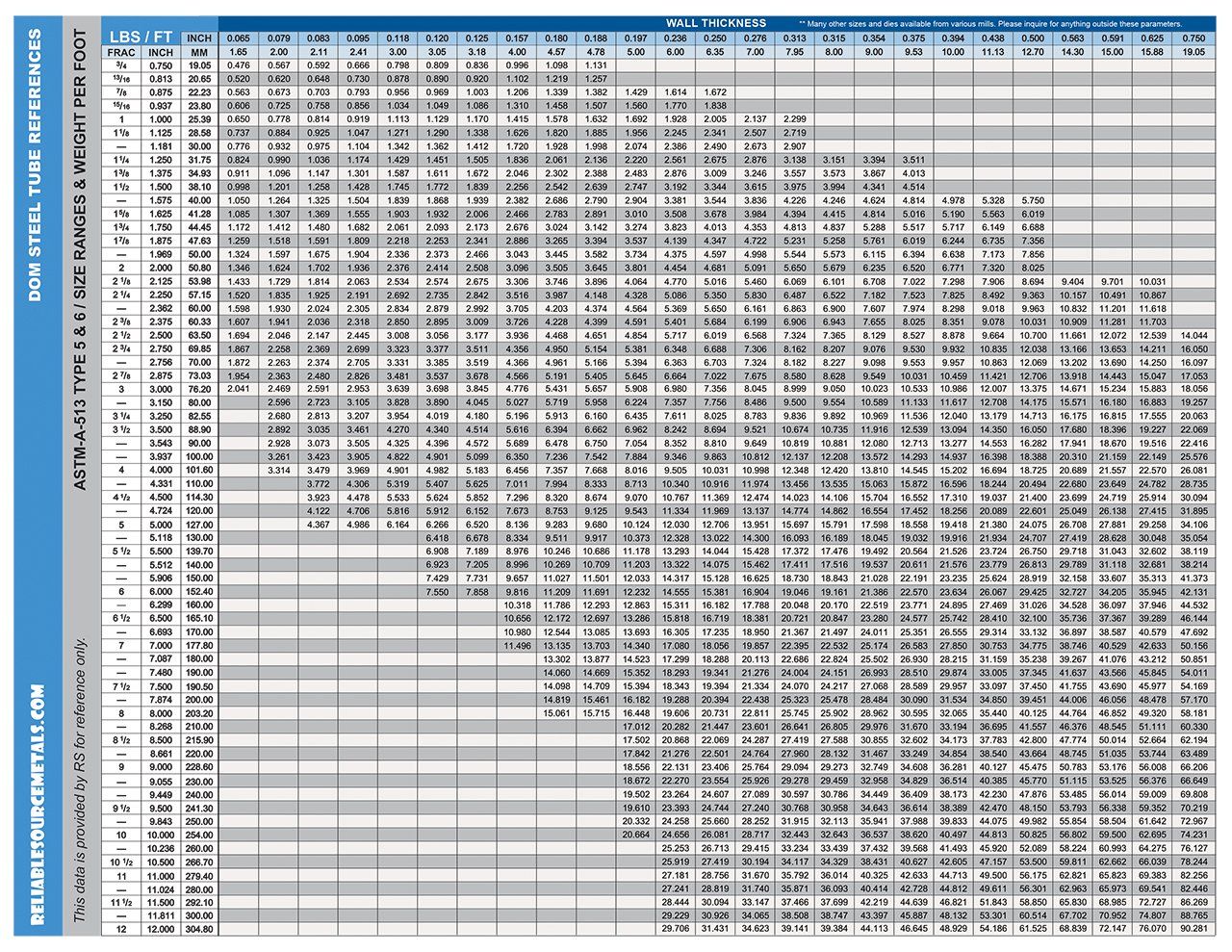Click the 53.98 mm size cell

[x=199, y=281]
